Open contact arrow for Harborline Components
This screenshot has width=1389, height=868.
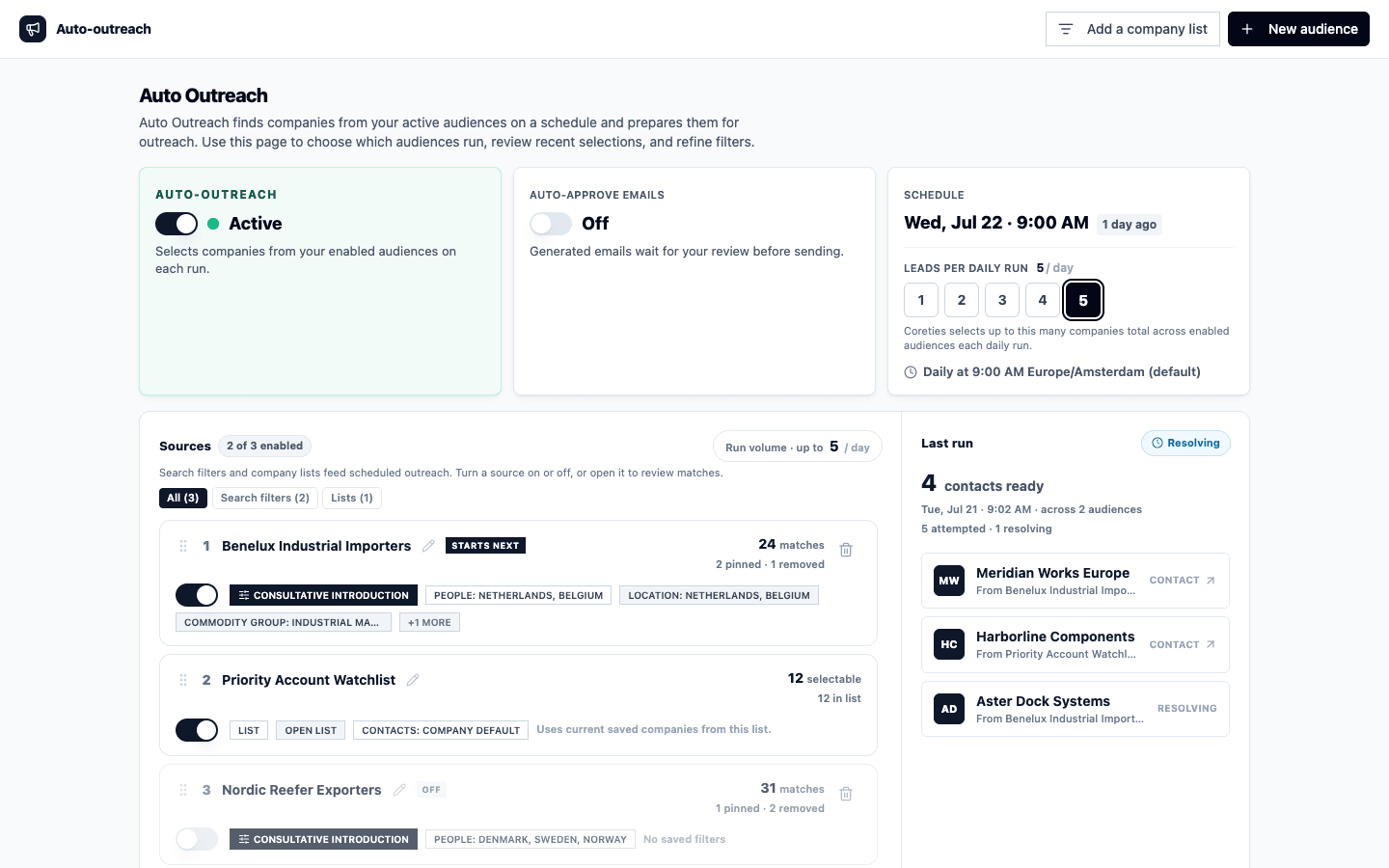[1211, 644]
